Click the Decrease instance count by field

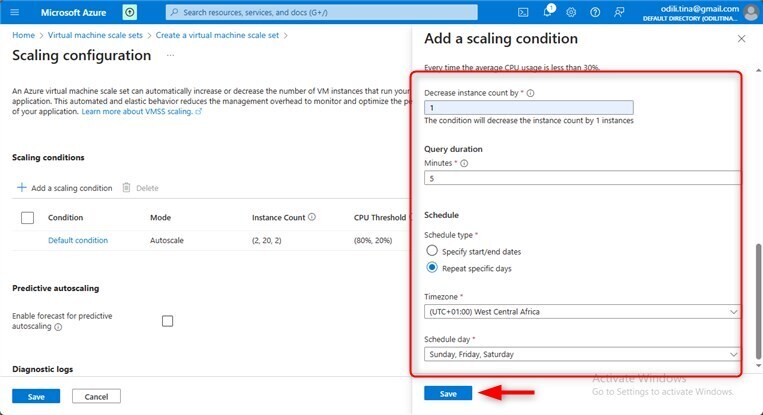pos(529,108)
